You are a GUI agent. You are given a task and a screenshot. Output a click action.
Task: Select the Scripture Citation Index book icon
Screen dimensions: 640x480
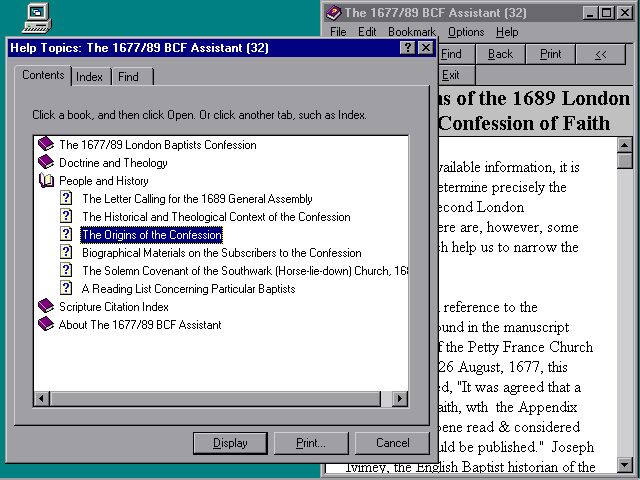pos(46,306)
